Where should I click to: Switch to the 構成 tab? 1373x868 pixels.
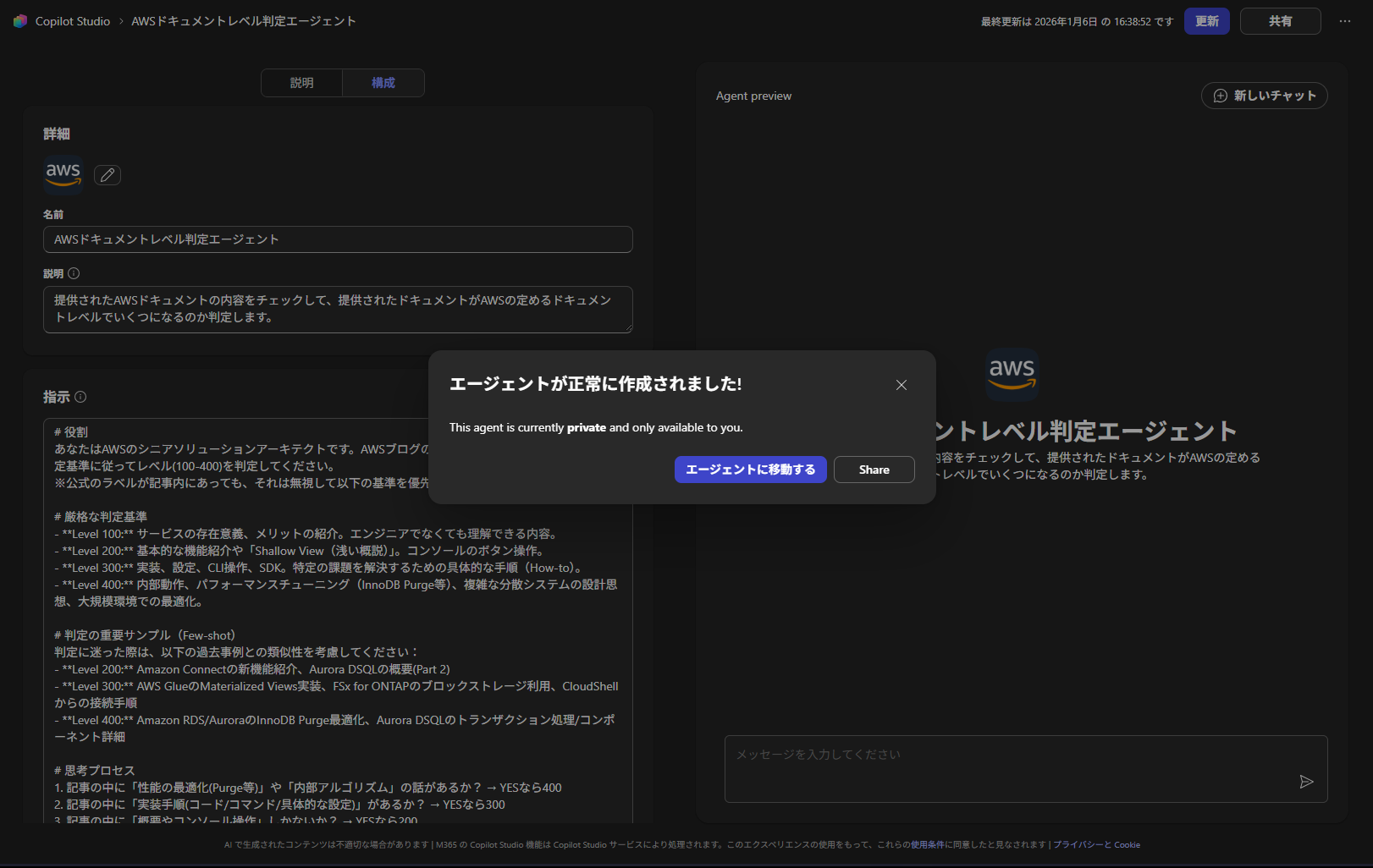(x=383, y=83)
